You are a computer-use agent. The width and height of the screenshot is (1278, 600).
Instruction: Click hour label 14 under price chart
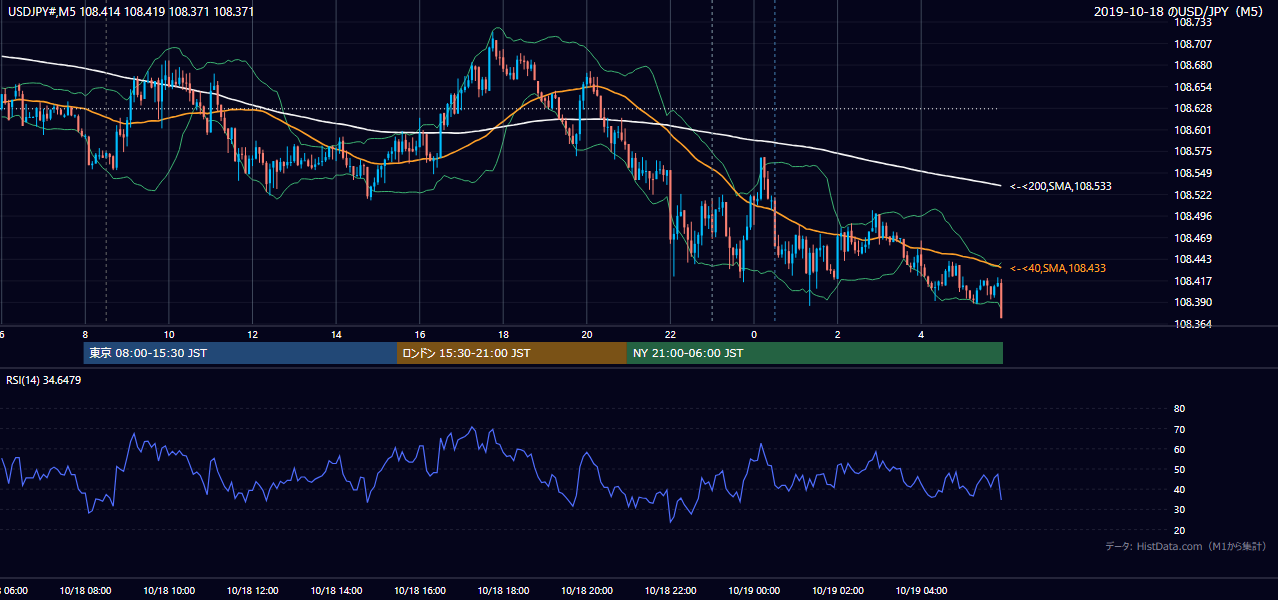337,335
